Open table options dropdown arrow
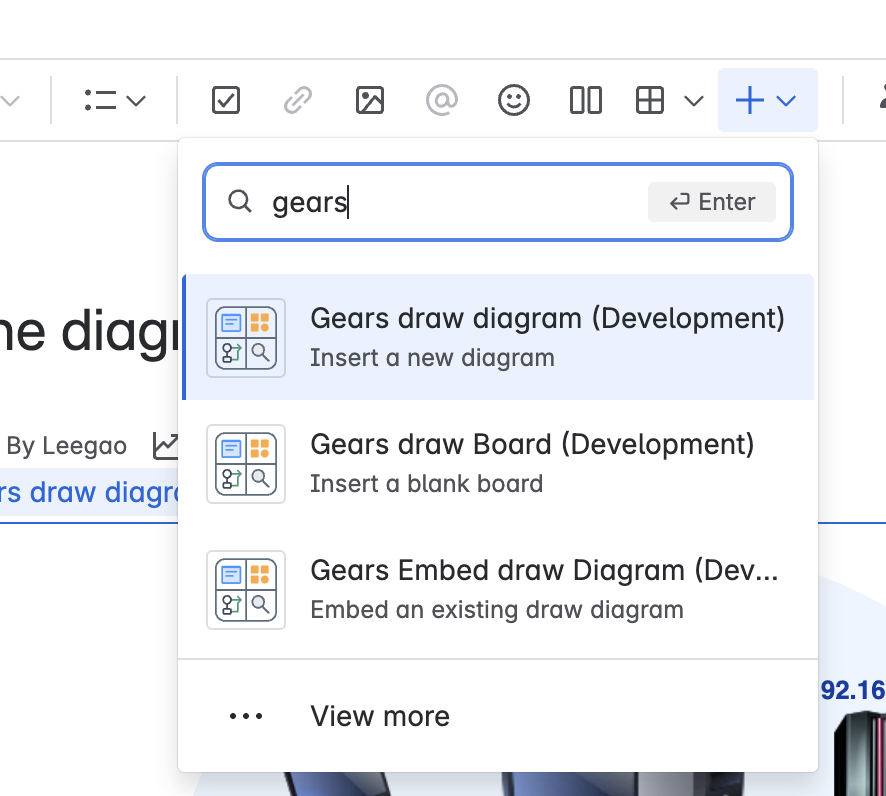Screen dimensions: 886x796 [x=694, y=101]
